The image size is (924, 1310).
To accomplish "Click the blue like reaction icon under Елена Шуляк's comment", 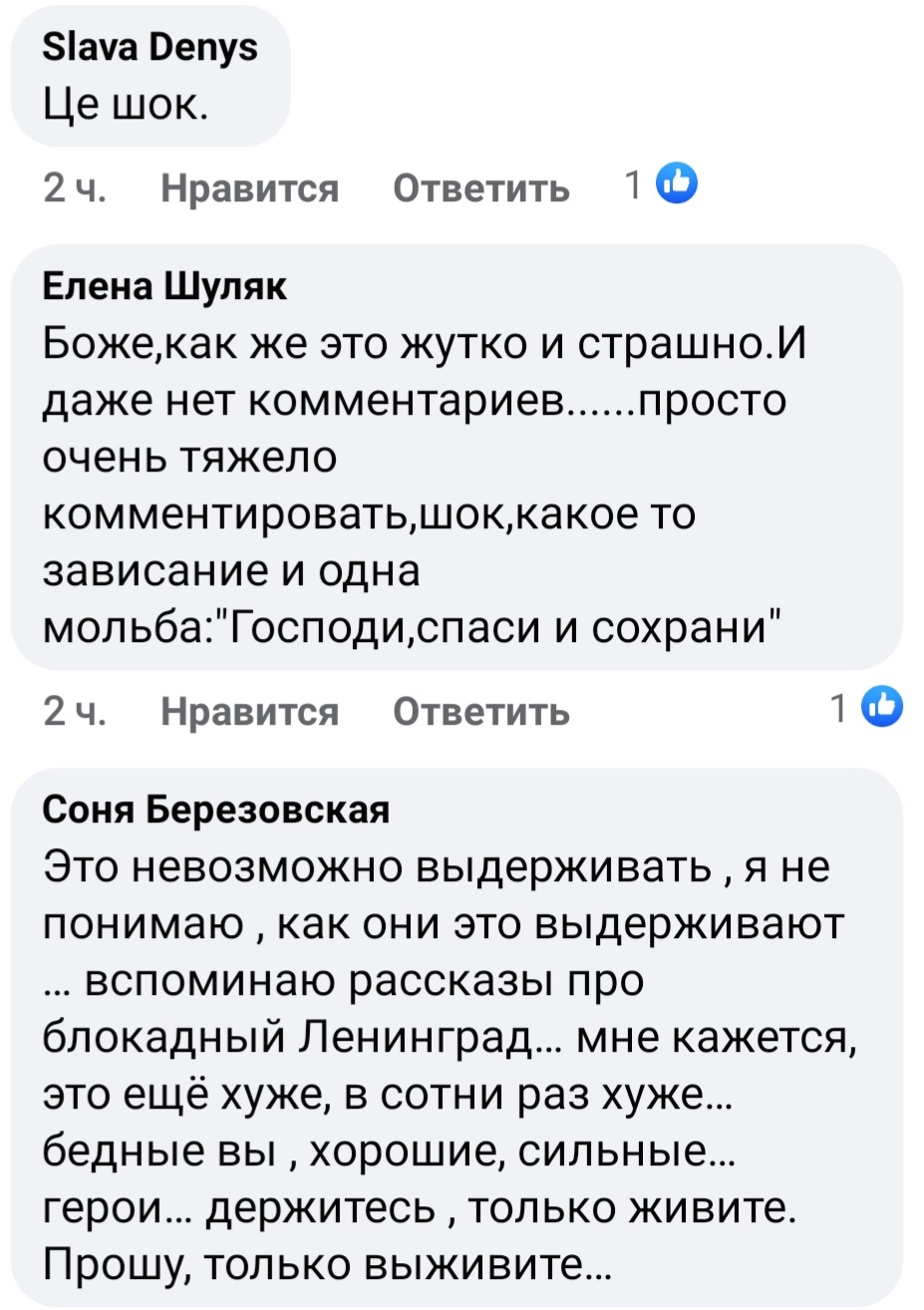I will pos(882,708).
